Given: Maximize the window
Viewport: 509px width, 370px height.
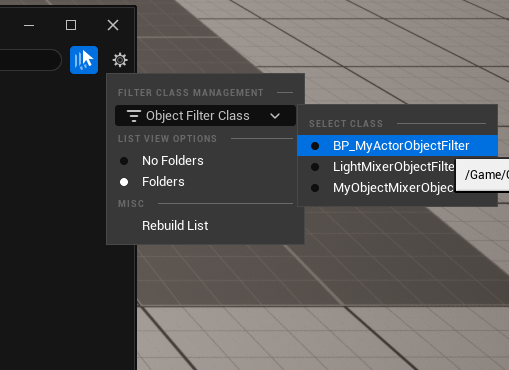Looking at the screenshot, I should pos(71,25).
